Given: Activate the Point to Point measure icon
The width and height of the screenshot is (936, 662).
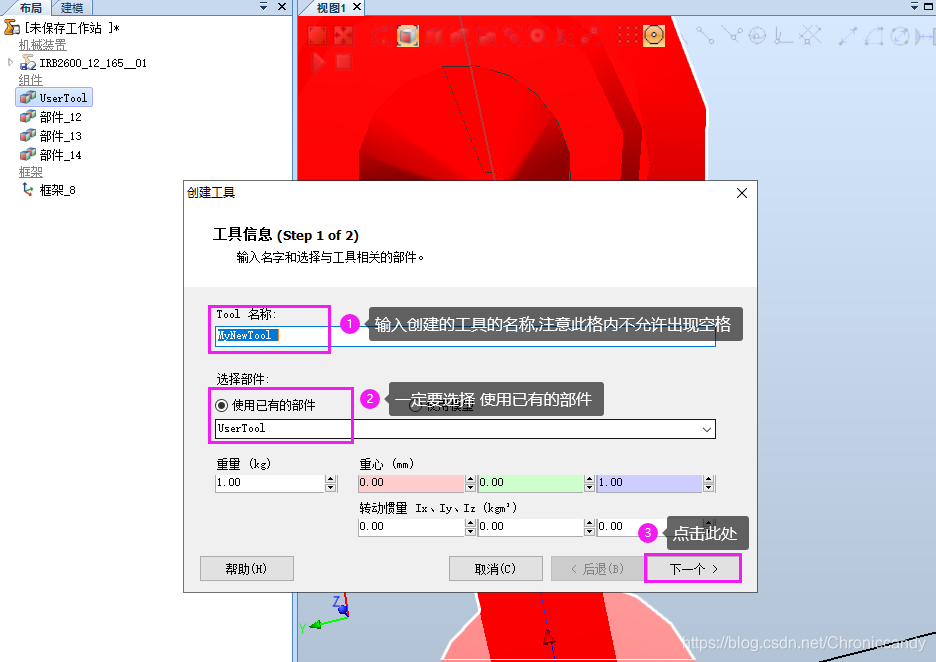Looking at the screenshot, I should [x=848, y=36].
